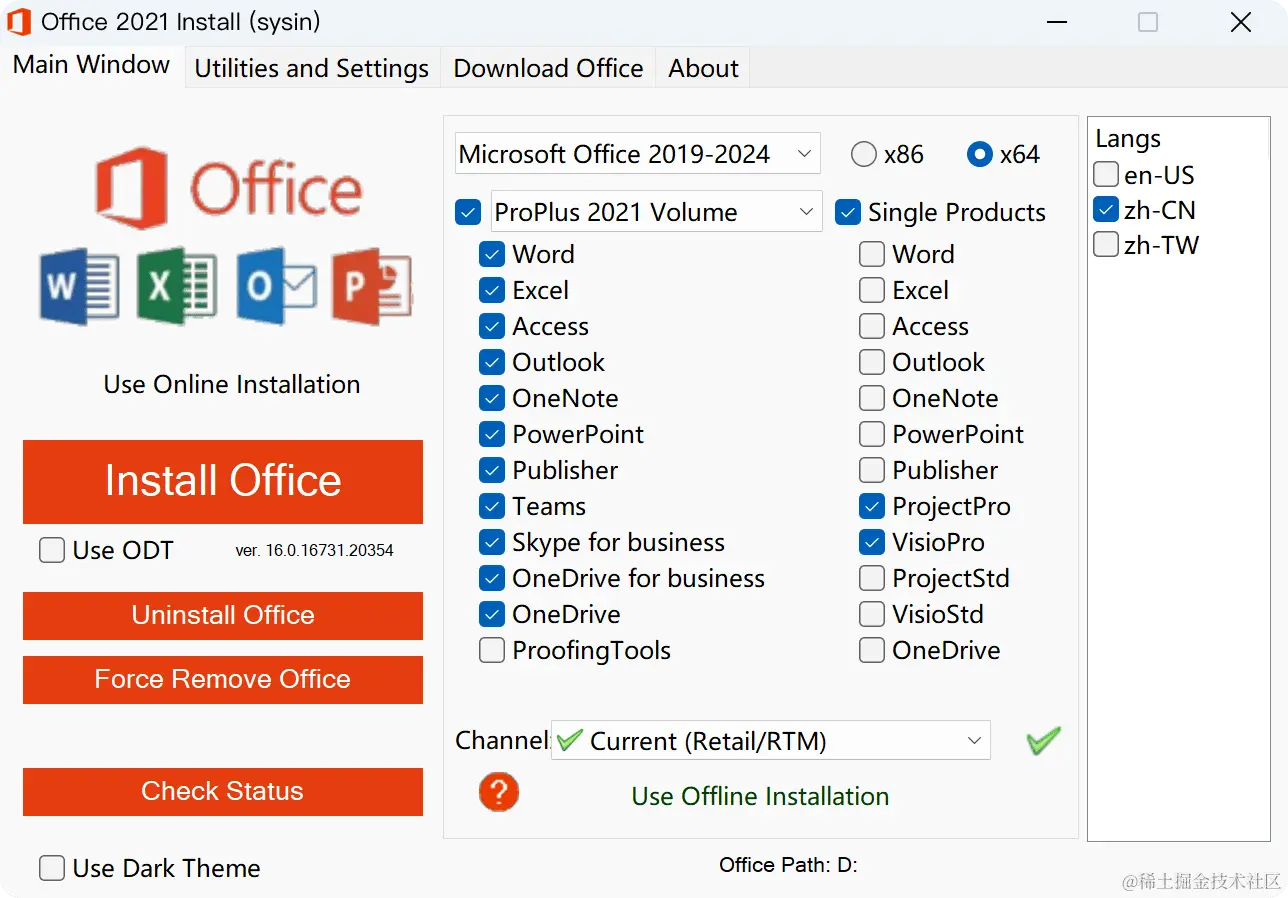
Task: Open the Download Office tab
Action: [x=548, y=68]
